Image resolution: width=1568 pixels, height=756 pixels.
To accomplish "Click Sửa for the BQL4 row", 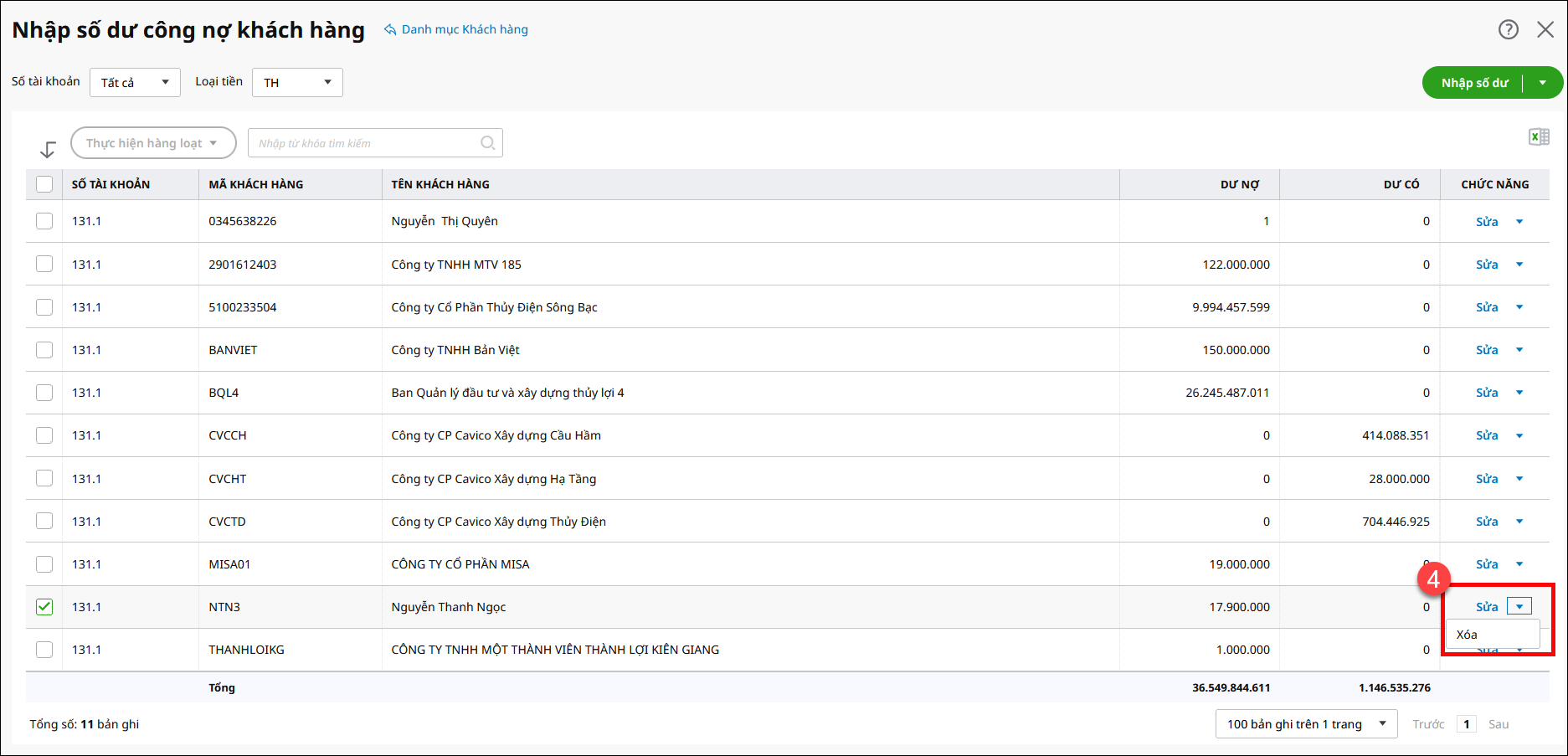I will pos(1486,393).
